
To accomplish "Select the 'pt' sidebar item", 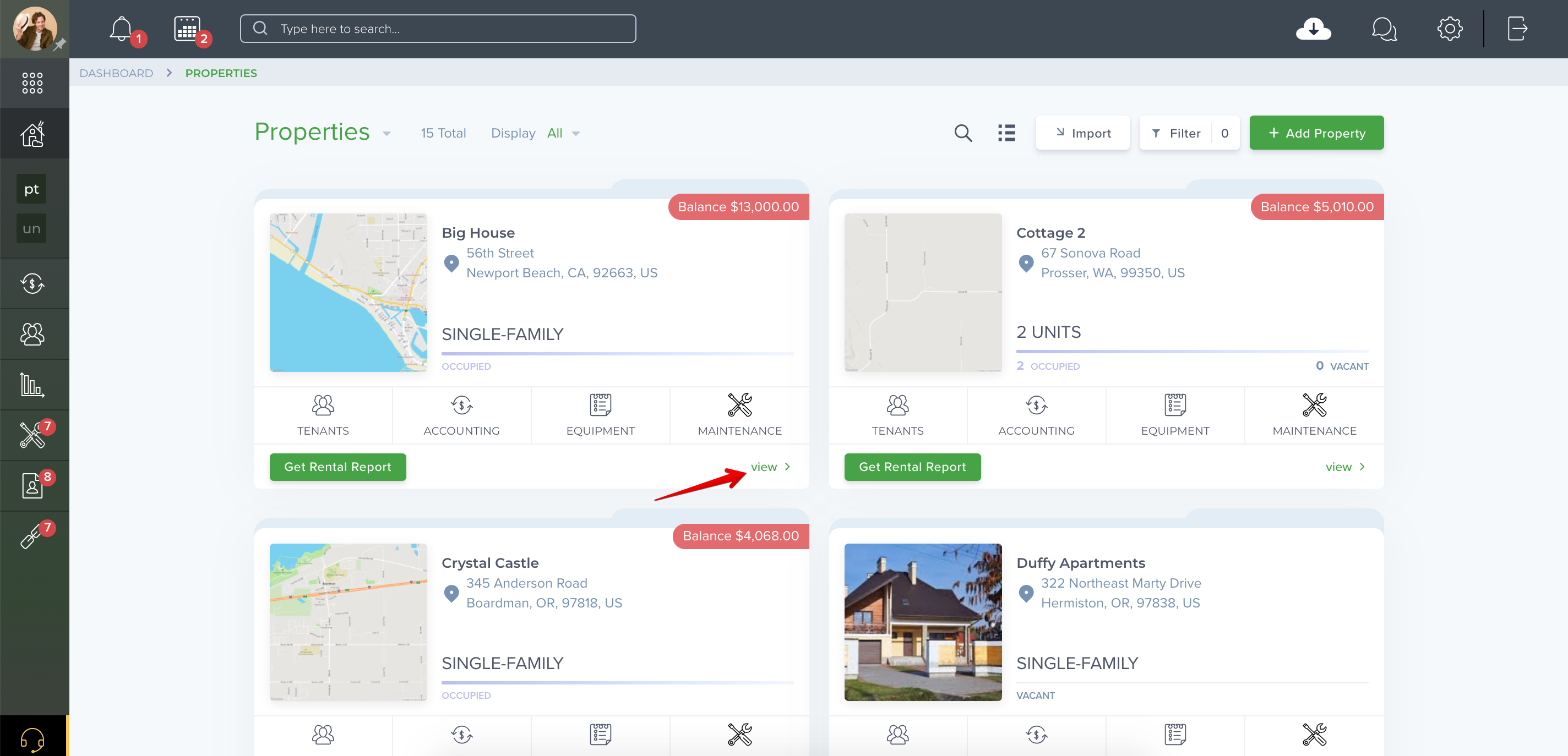I will click(31, 189).
